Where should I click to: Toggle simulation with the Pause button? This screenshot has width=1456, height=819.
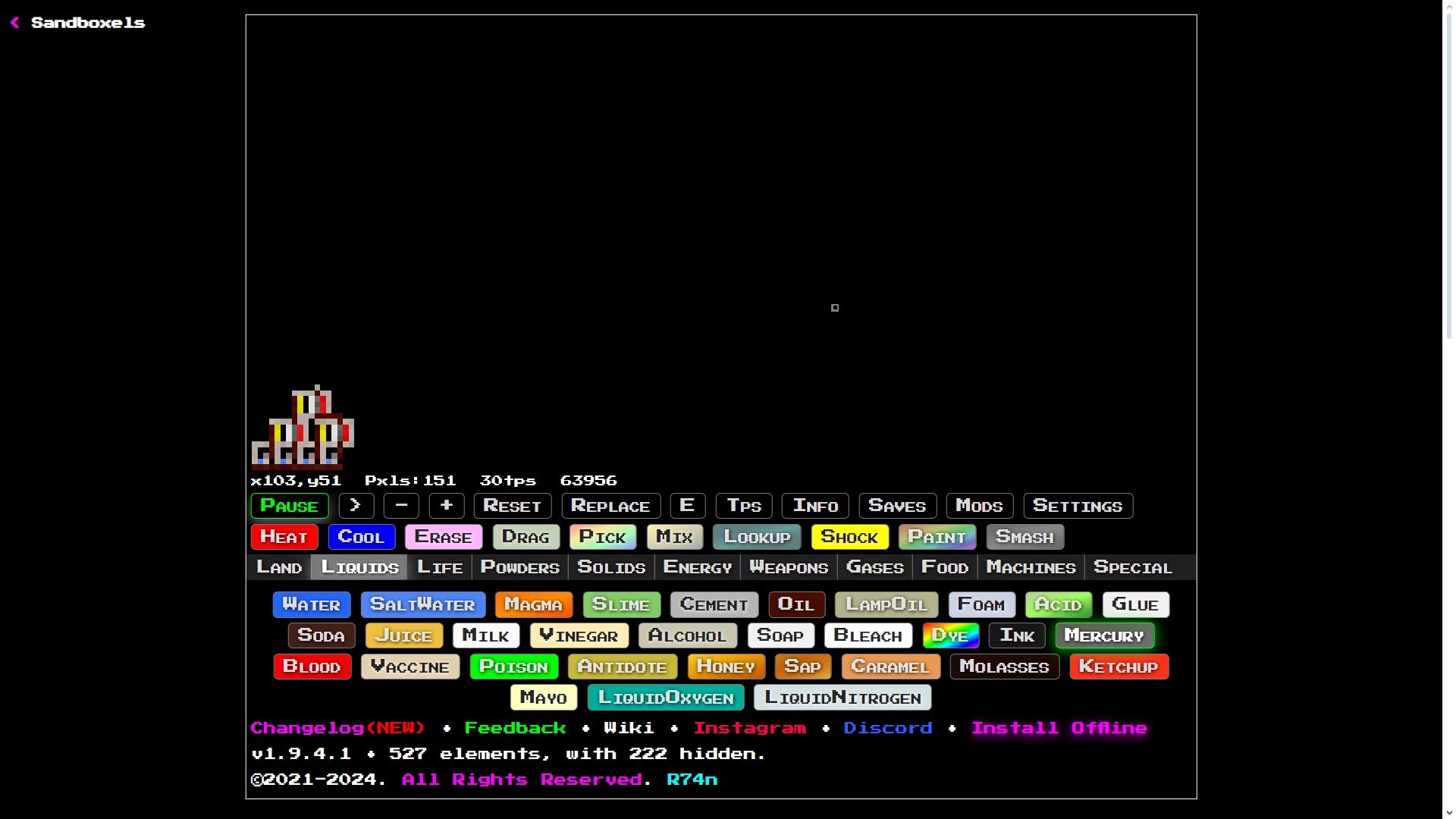click(x=289, y=506)
